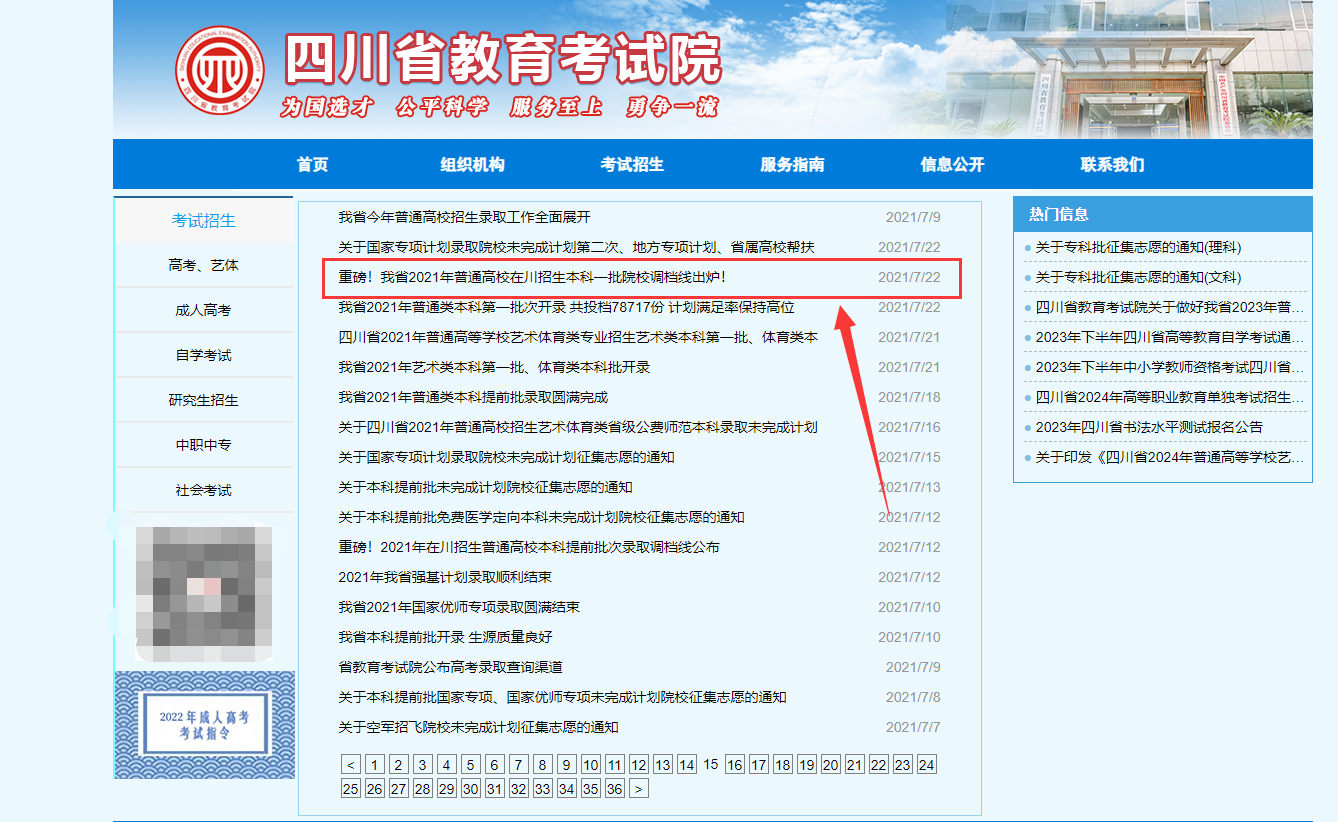The image size is (1338, 822).
Task: Click the blurred image in the sidebar
Action: point(204,594)
